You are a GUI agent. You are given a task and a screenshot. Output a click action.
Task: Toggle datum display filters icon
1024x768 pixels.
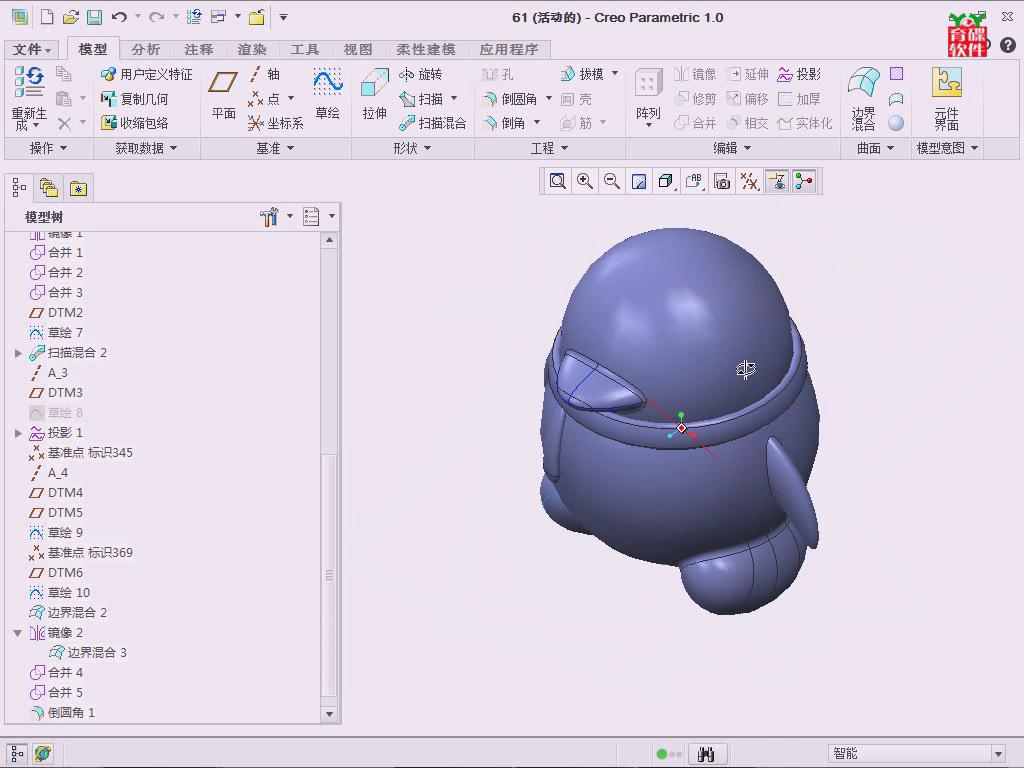coord(749,181)
